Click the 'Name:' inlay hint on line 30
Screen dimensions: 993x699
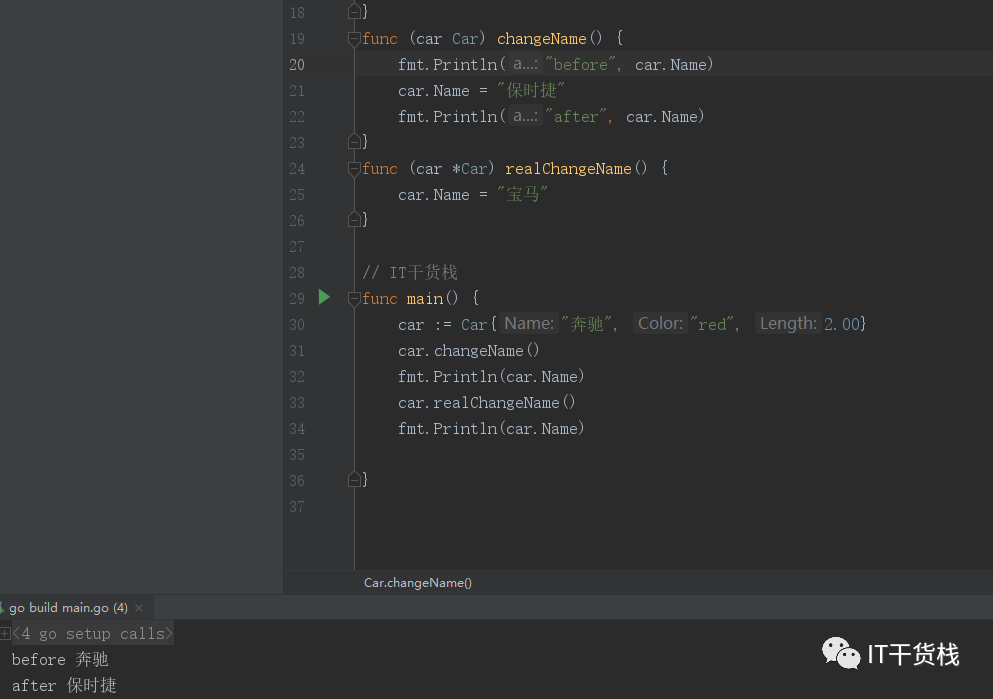pos(529,324)
